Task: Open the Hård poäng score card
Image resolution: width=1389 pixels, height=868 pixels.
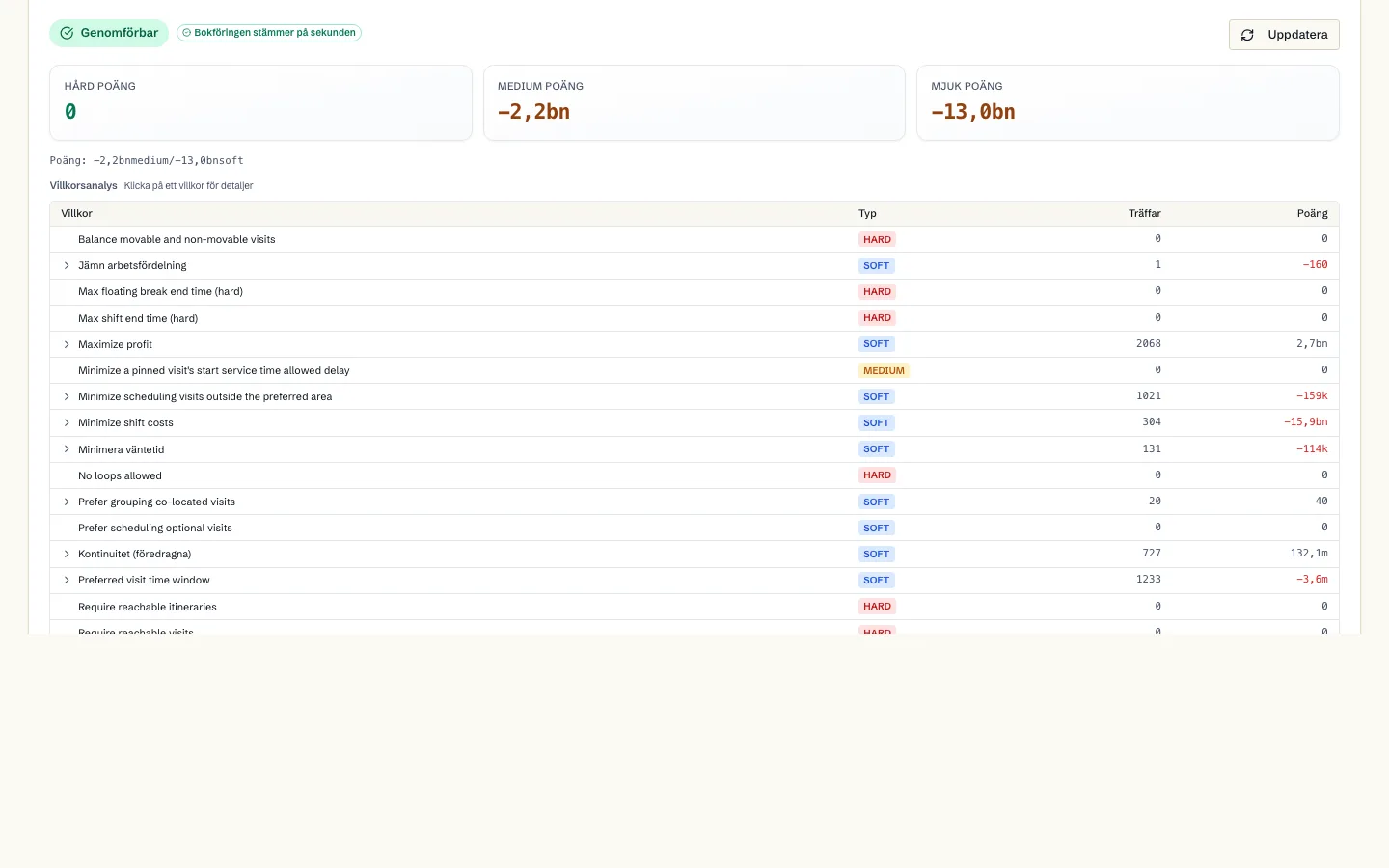Action: 260,102
